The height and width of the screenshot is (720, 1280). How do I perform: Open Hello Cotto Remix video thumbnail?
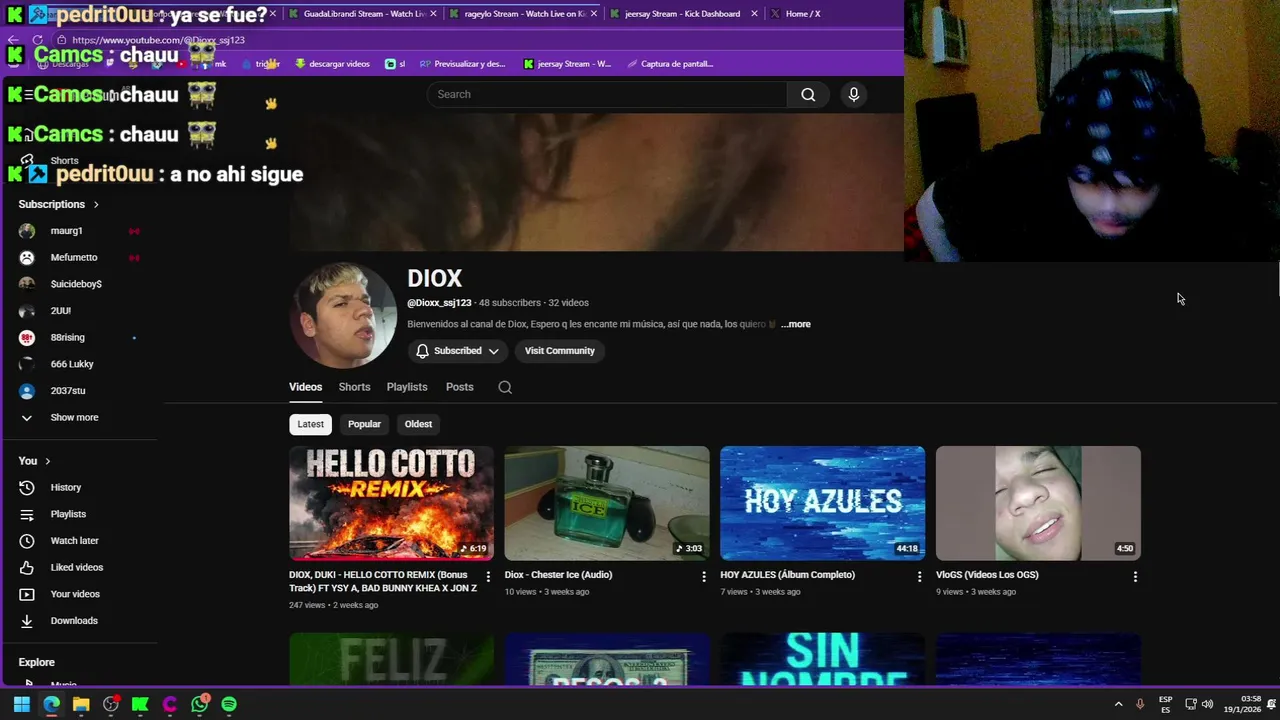tap(391, 503)
